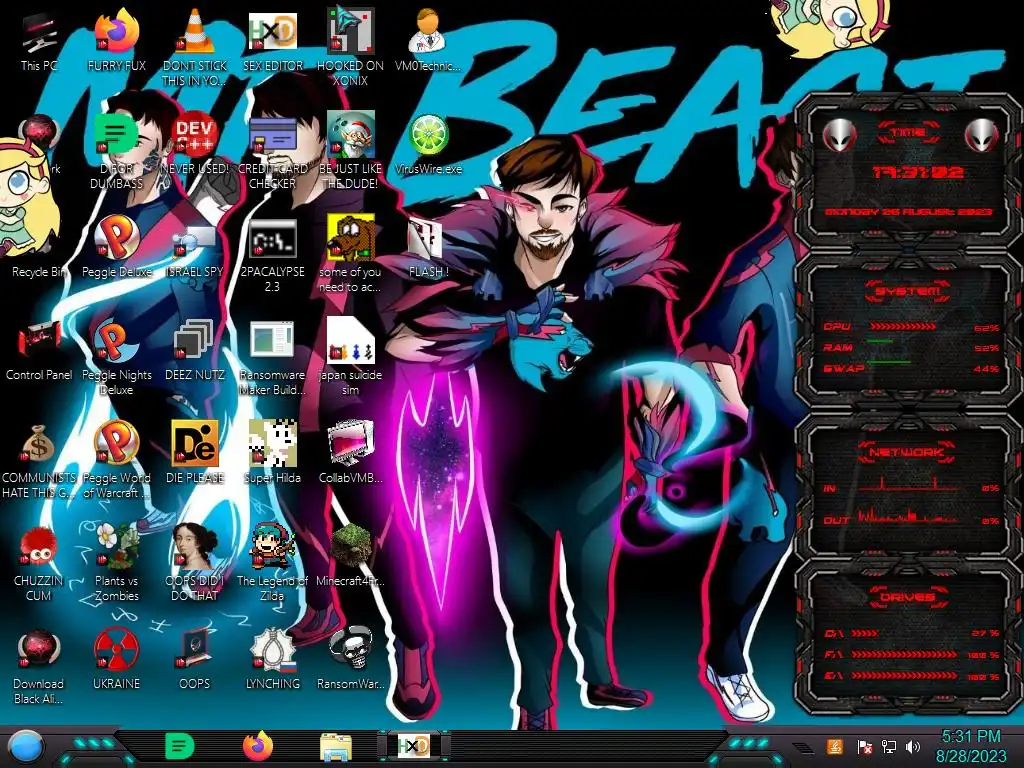This screenshot has height=768, width=1024.
Task: Open the Download Black Ali... shortcut
Action: 39,666
